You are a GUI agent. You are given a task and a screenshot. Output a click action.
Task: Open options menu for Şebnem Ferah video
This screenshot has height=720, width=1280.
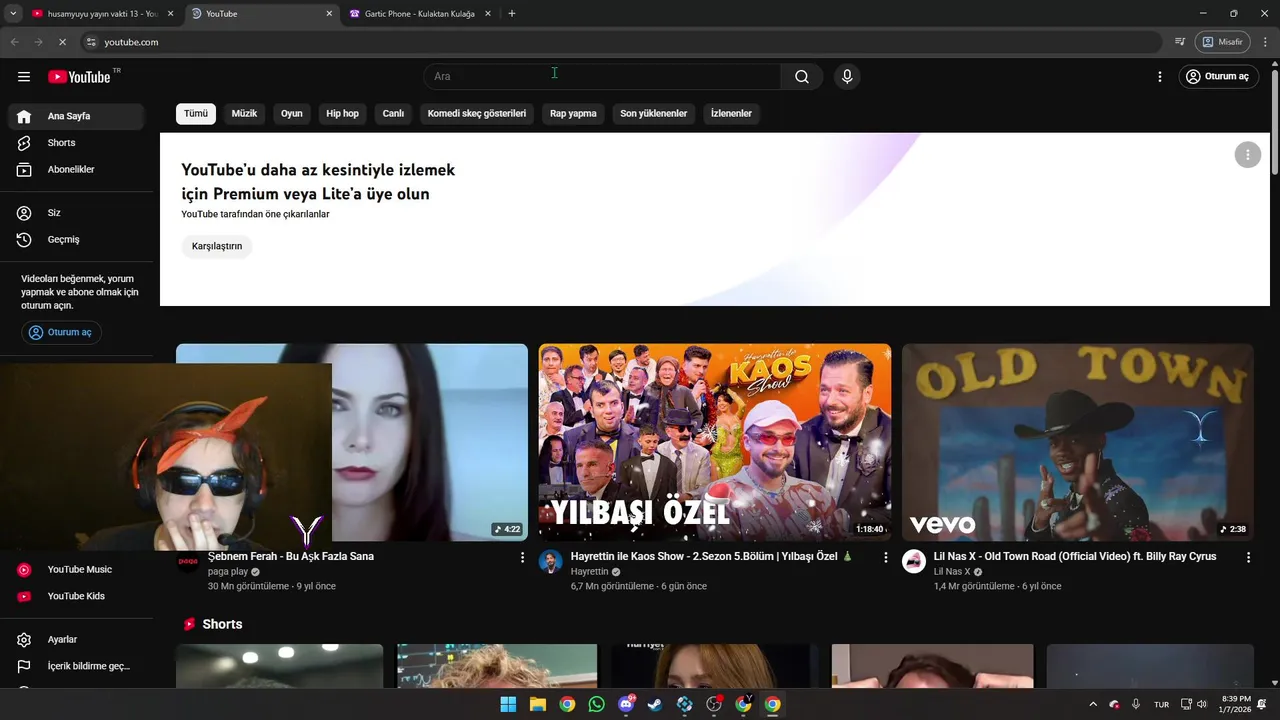pyautogui.click(x=522, y=557)
